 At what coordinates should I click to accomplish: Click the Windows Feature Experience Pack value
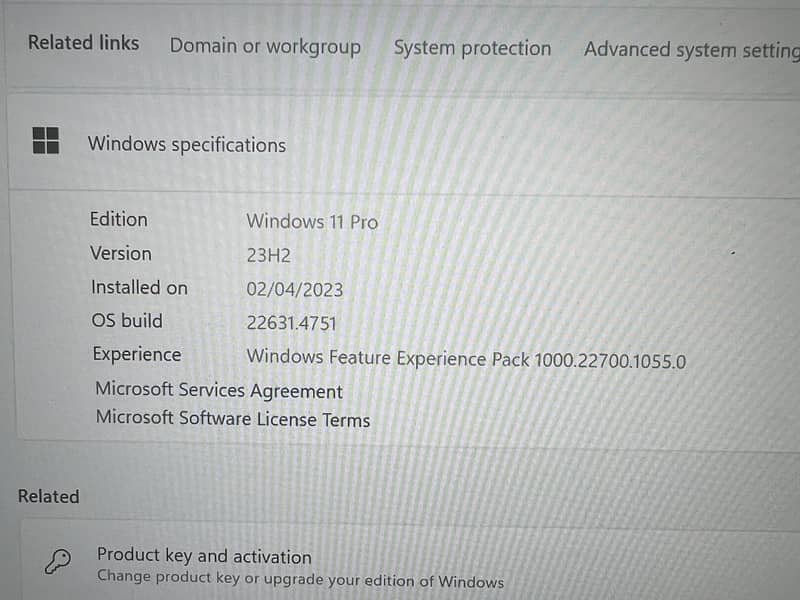click(466, 359)
